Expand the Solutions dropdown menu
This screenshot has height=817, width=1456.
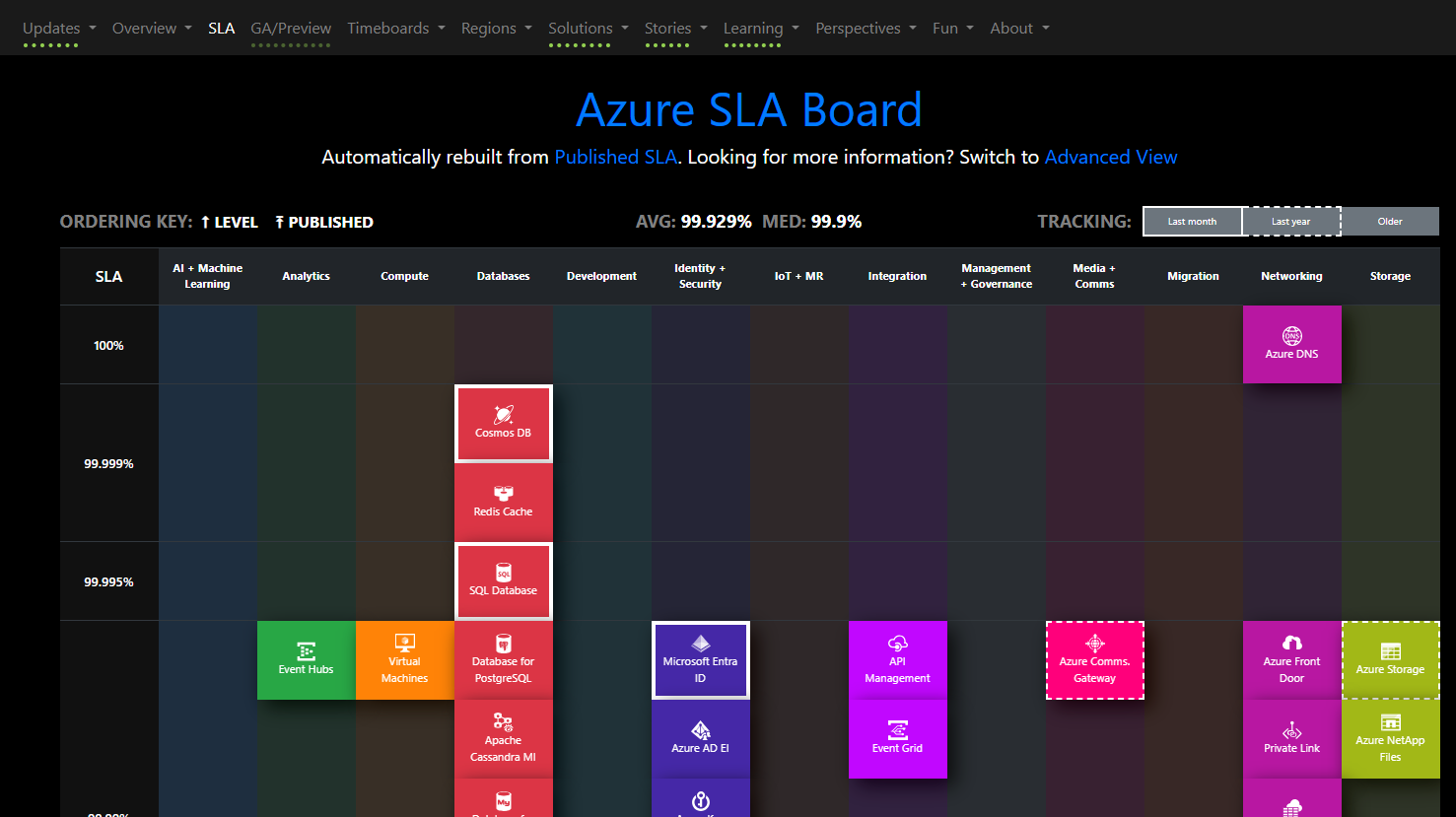click(x=589, y=28)
